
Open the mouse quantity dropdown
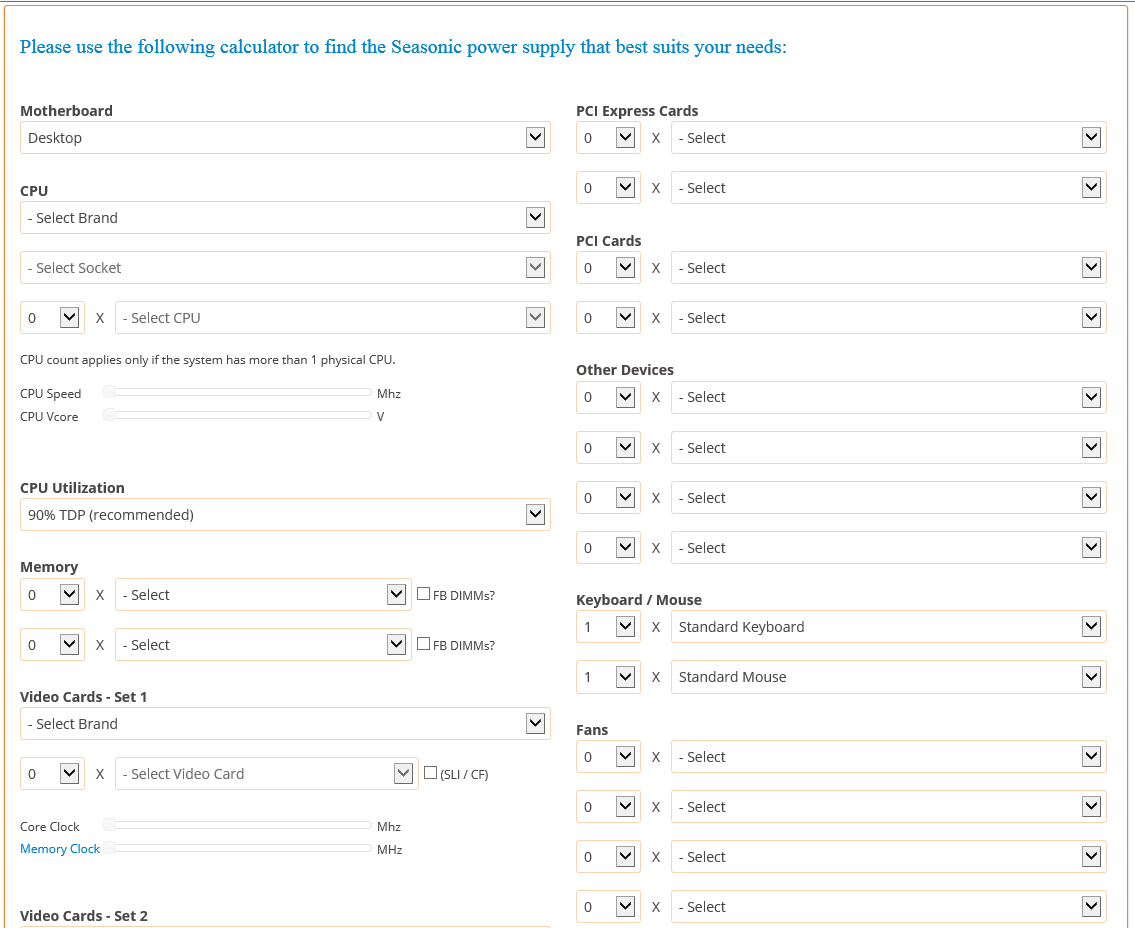(x=608, y=677)
